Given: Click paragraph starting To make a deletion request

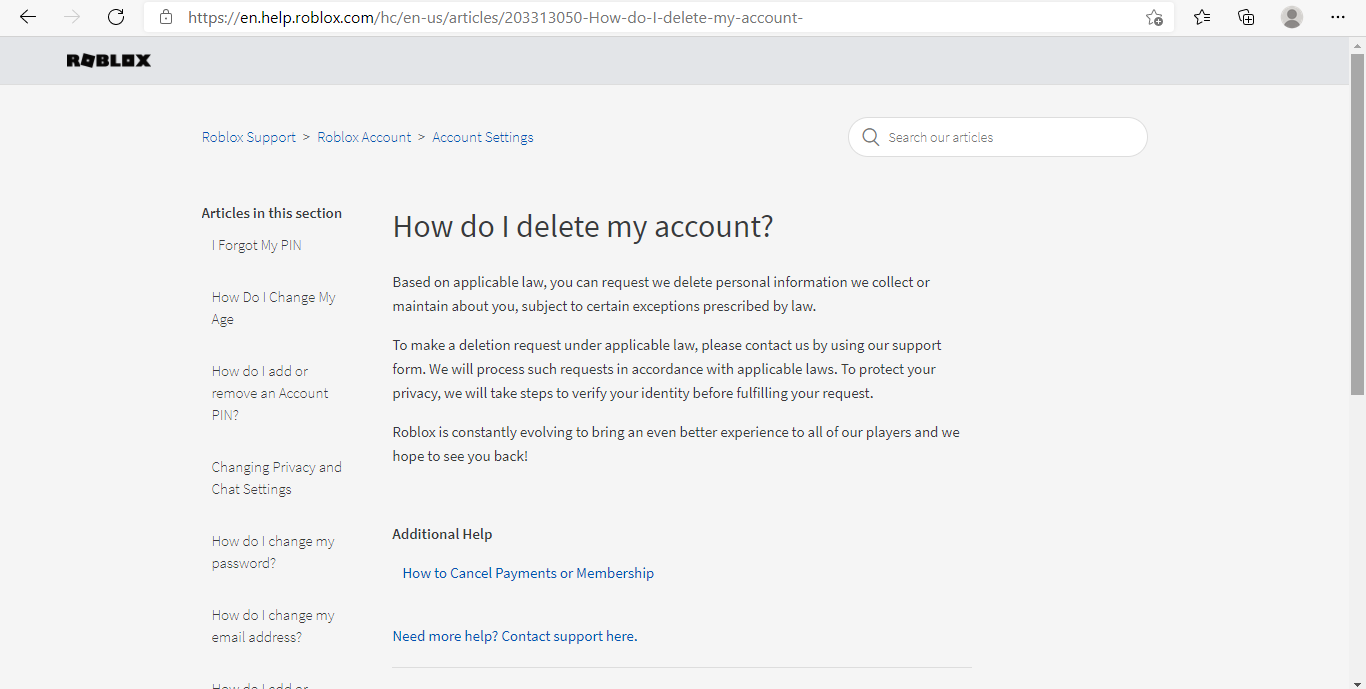Looking at the screenshot, I should click(667, 369).
